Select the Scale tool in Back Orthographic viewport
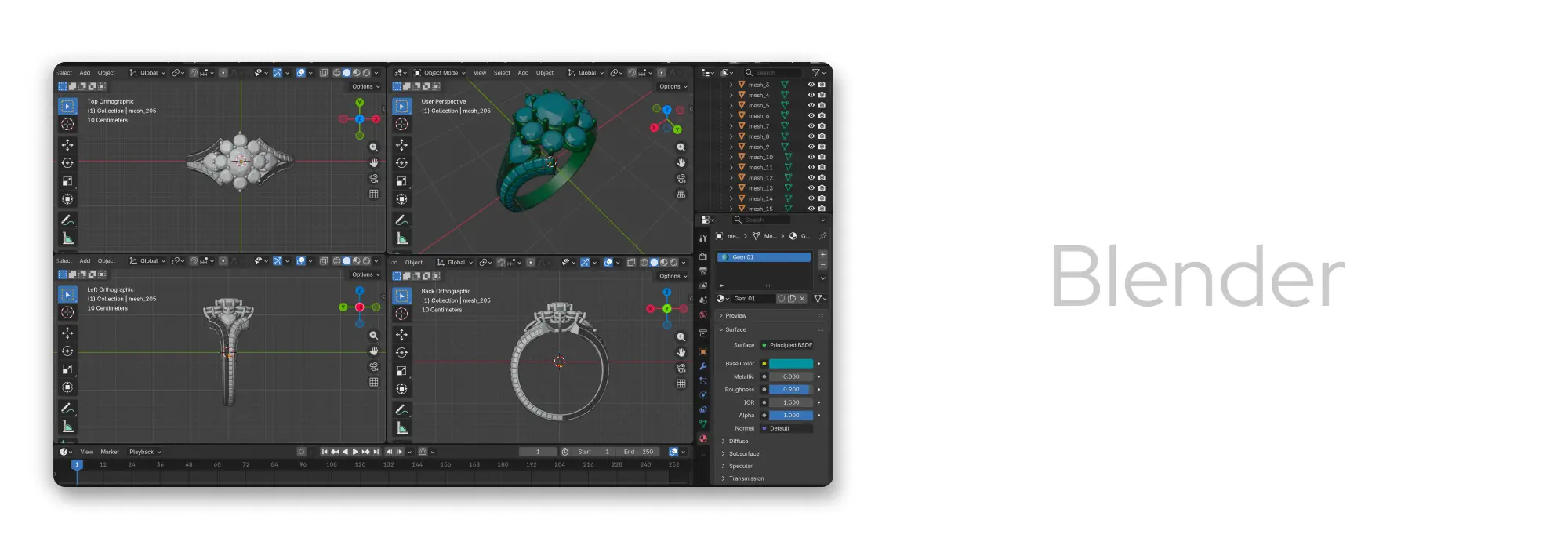 click(402, 371)
